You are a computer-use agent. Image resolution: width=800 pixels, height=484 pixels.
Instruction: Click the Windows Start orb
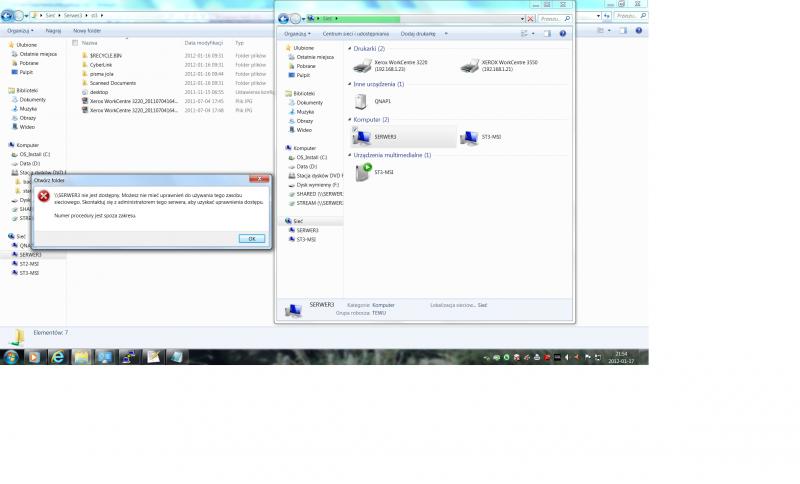[x=11, y=356]
